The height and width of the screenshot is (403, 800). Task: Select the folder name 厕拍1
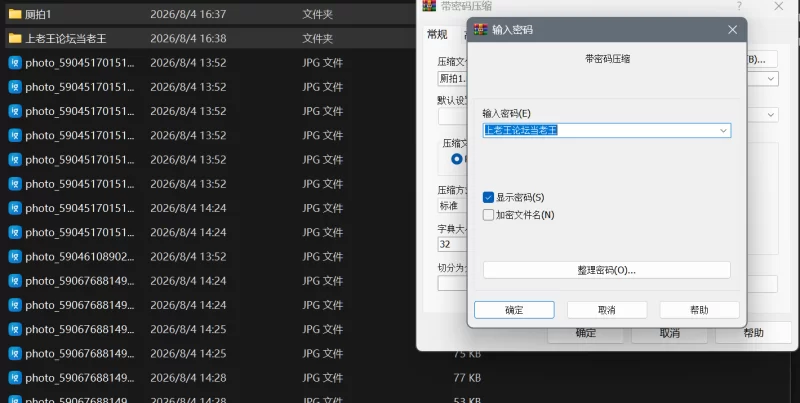(38, 14)
